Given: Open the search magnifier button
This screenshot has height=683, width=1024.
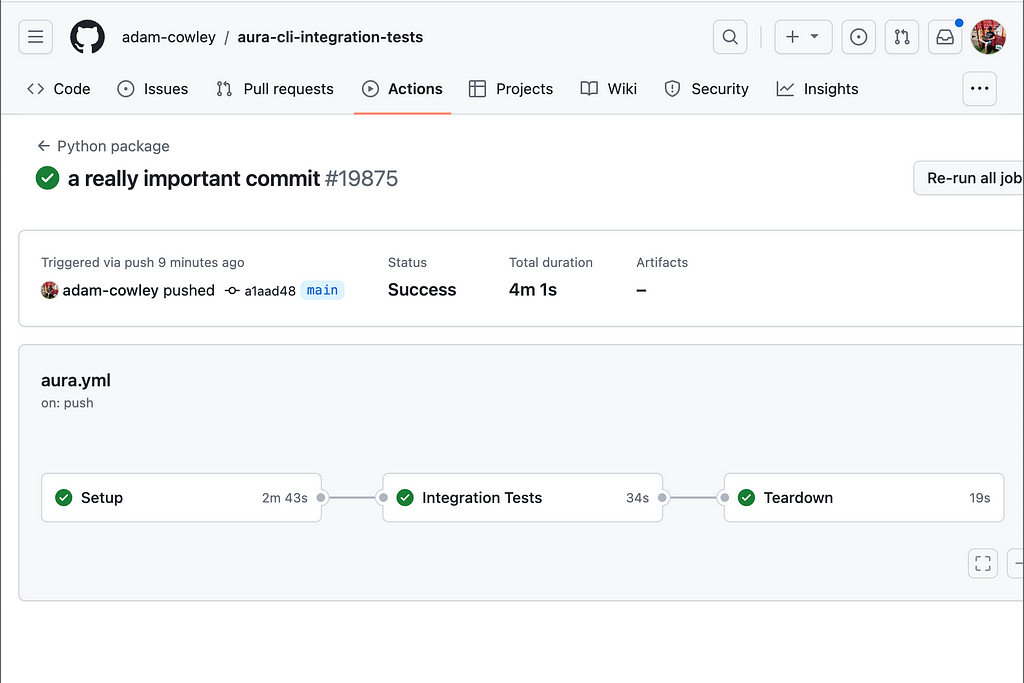Looking at the screenshot, I should point(730,37).
